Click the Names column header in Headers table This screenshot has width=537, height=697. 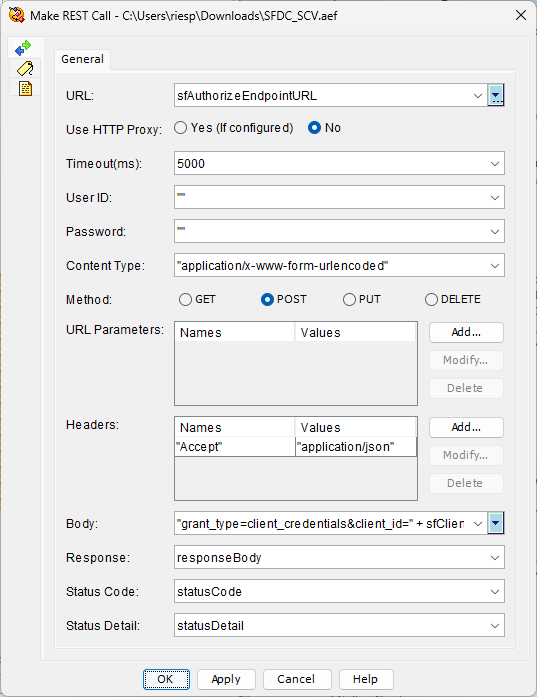click(x=235, y=427)
